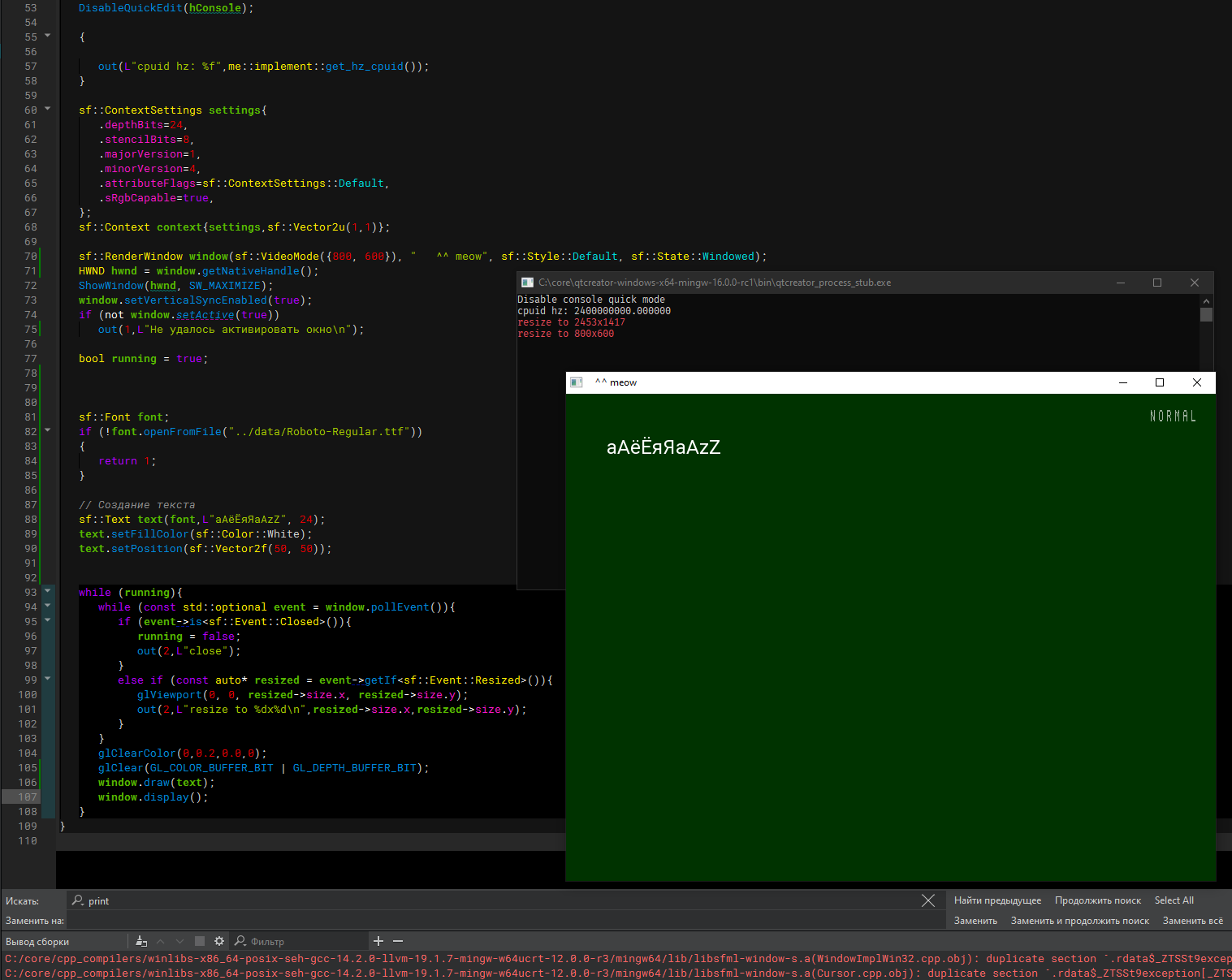1232x980 pixels.
Task: Click 'Заменить всё' to replace all
Action: pos(1192,921)
